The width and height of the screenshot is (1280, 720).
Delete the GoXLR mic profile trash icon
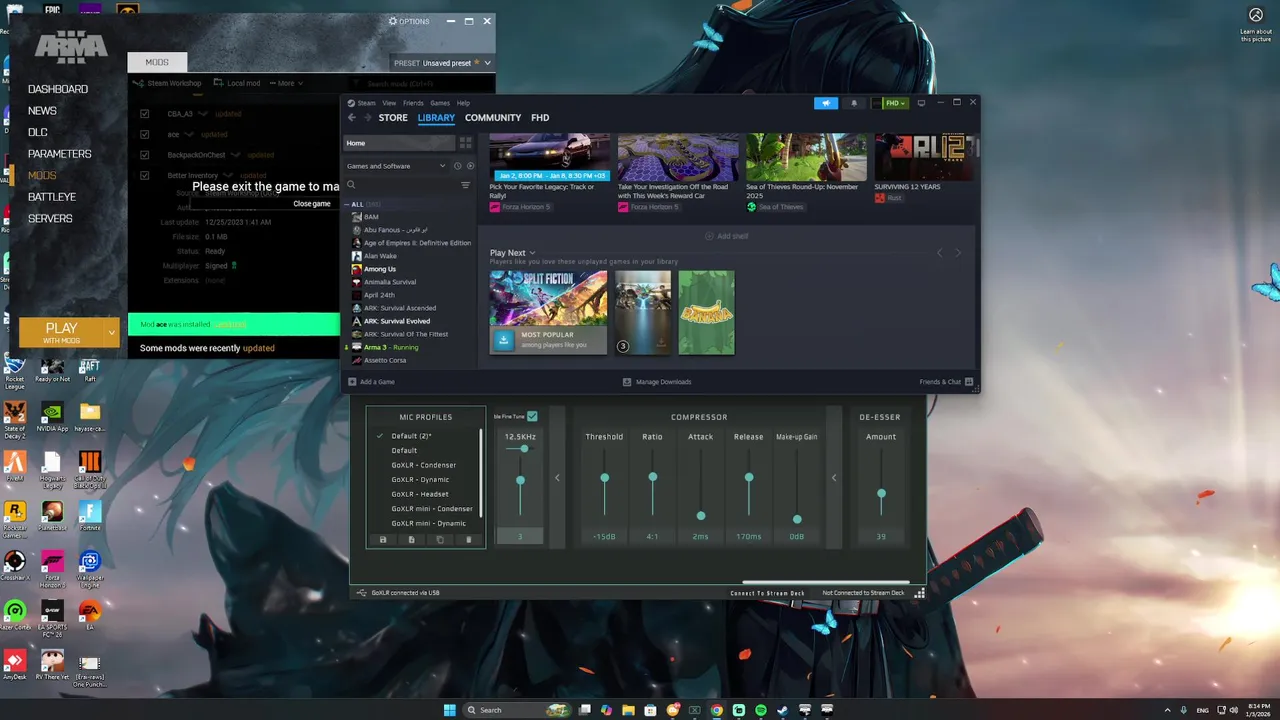click(x=468, y=540)
